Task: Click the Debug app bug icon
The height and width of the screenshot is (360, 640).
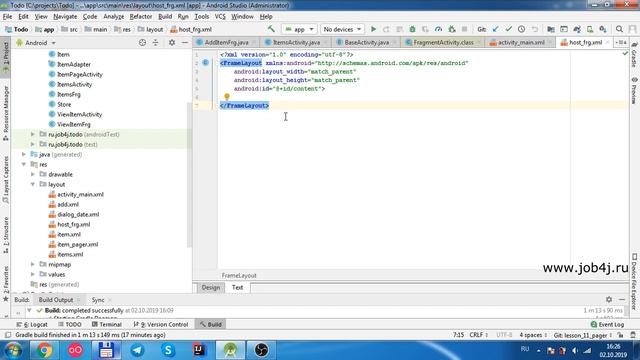Action: 412,29
